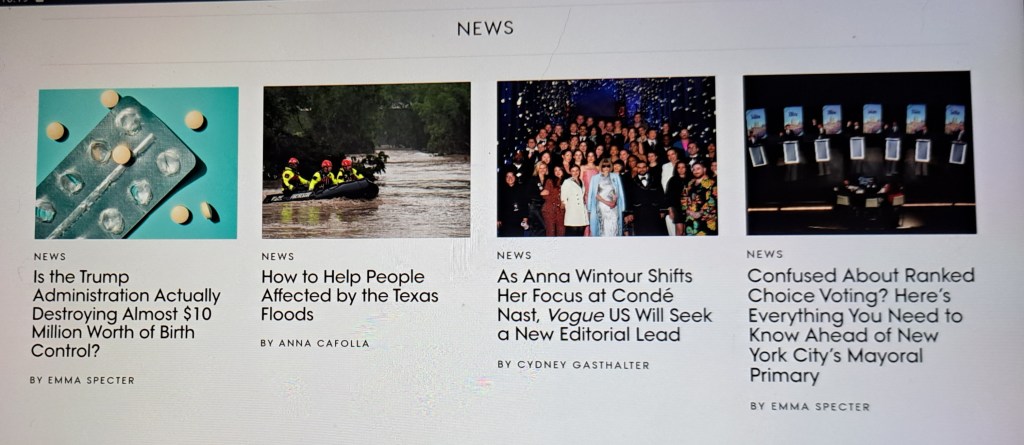1024x445 pixels.
Task: Click 'Million Worth of Birth Control?' headline text
Action: point(112,342)
